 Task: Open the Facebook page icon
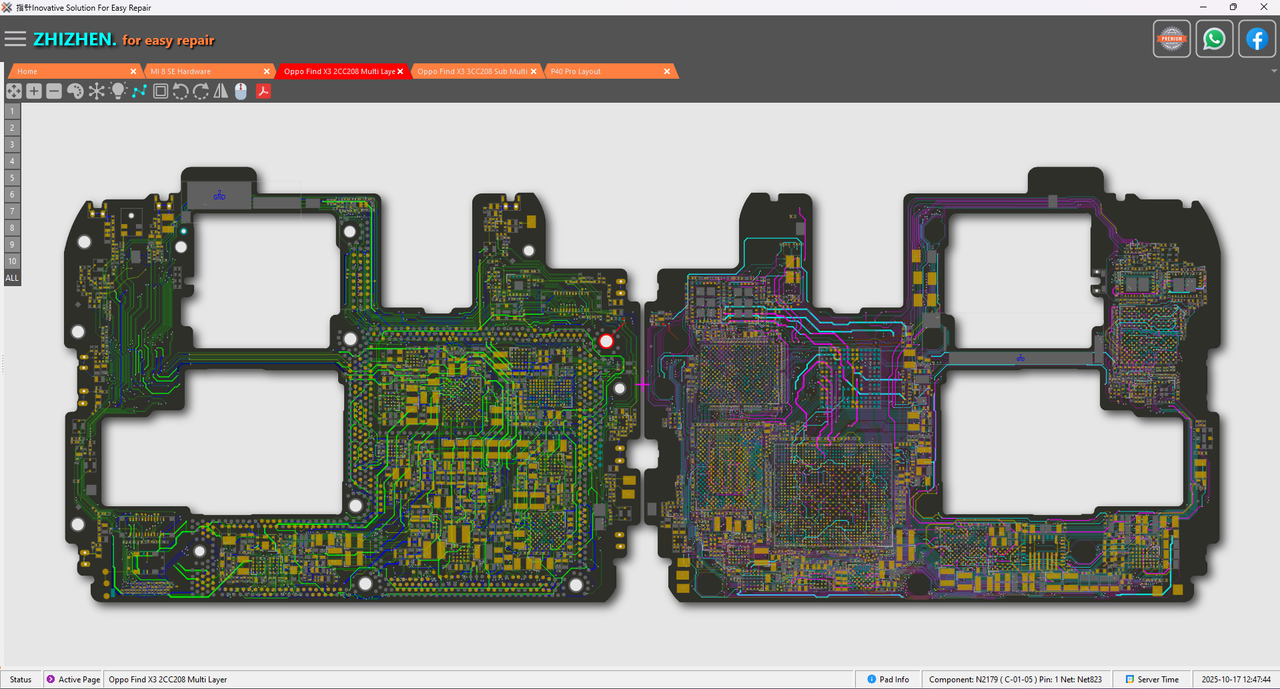click(1257, 39)
